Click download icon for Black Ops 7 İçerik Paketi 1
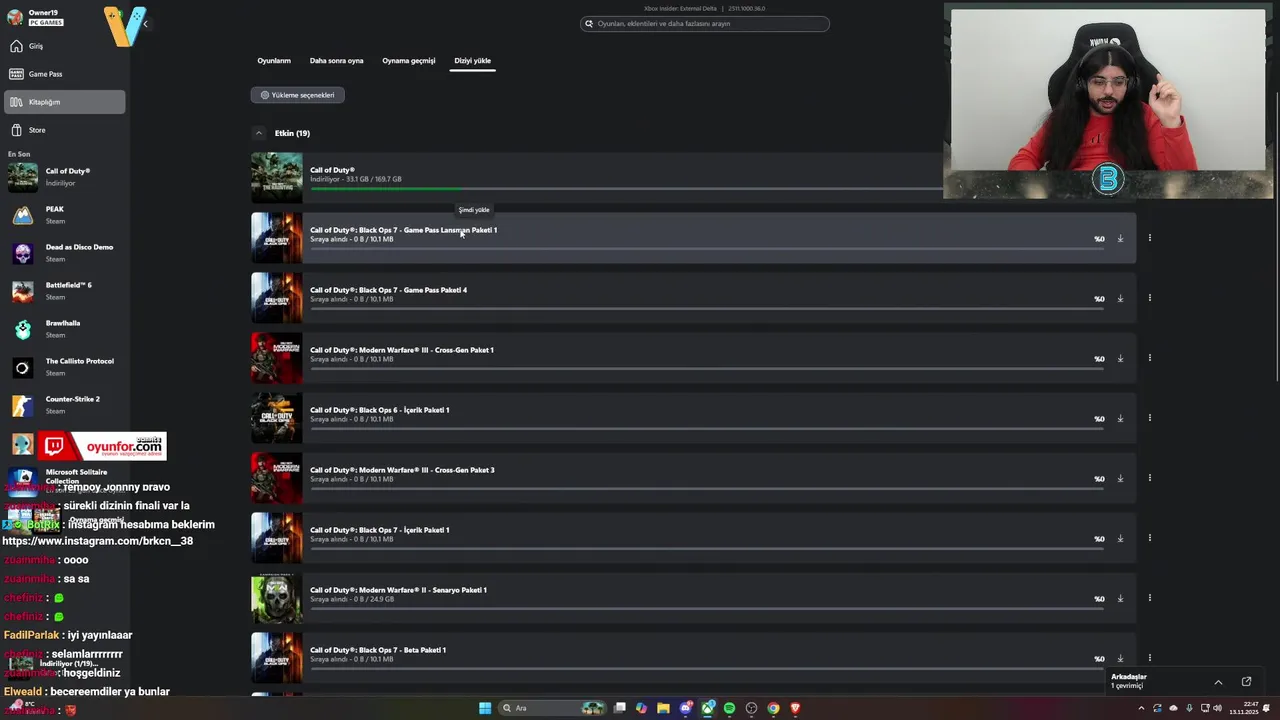Viewport: 1280px width, 720px height. click(x=1120, y=539)
